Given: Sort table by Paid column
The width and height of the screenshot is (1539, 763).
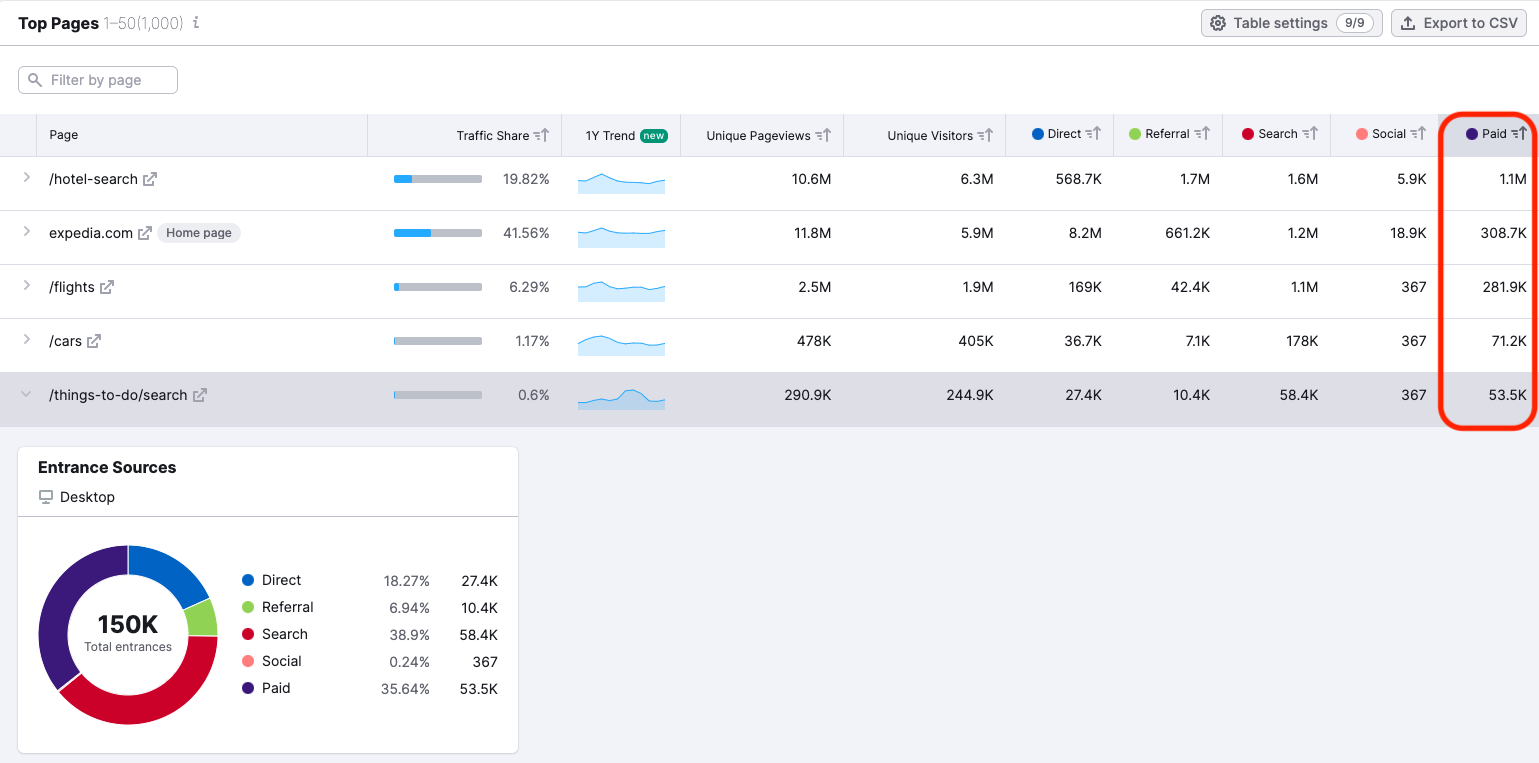Looking at the screenshot, I should coord(1518,134).
